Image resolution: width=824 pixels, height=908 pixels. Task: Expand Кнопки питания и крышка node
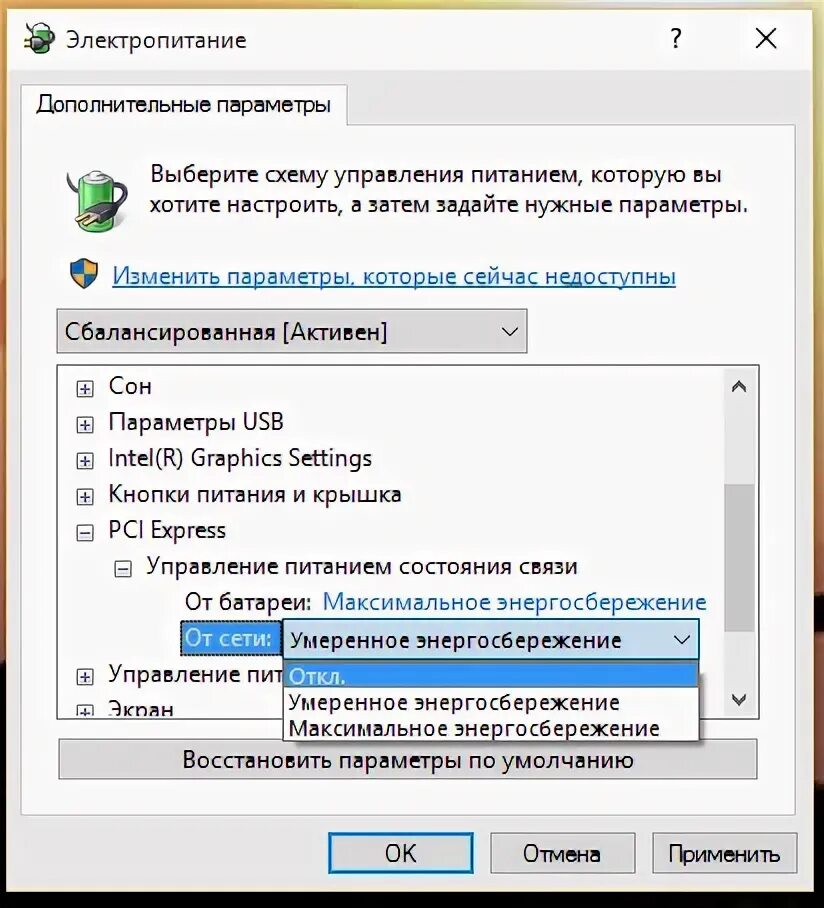85,497
